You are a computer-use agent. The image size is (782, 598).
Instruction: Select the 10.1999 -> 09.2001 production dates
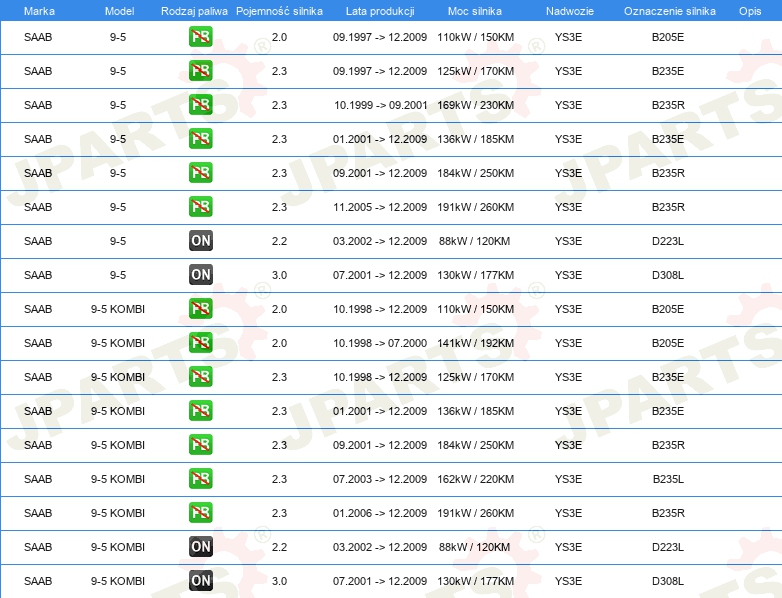[381, 105]
